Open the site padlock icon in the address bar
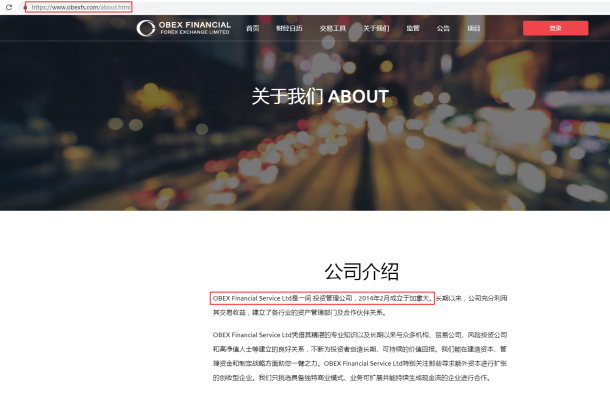The height and width of the screenshot is (393, 610). (25, 7)
